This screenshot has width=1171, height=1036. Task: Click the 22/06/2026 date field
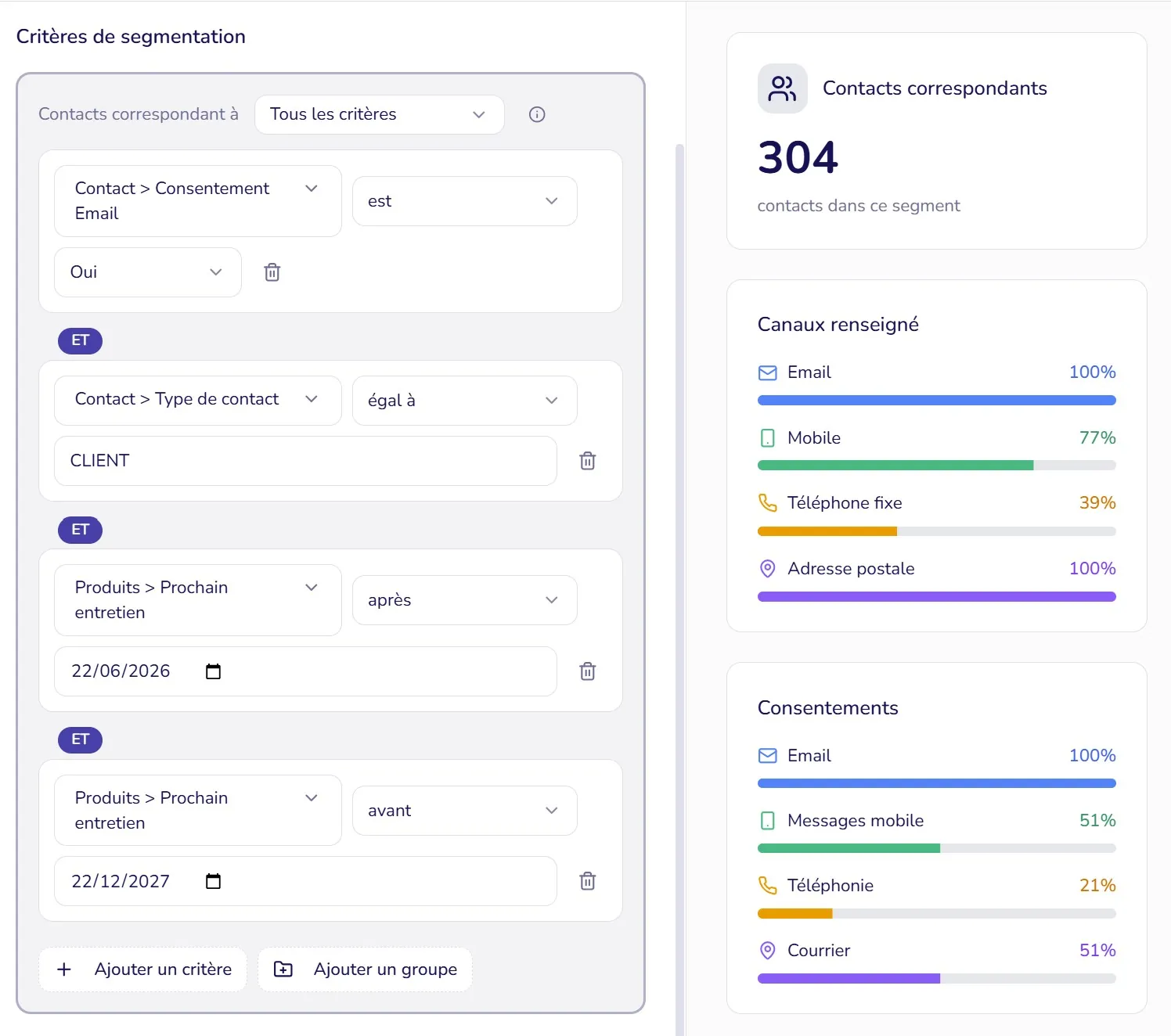pyautogui.click(x=305, y=671)
